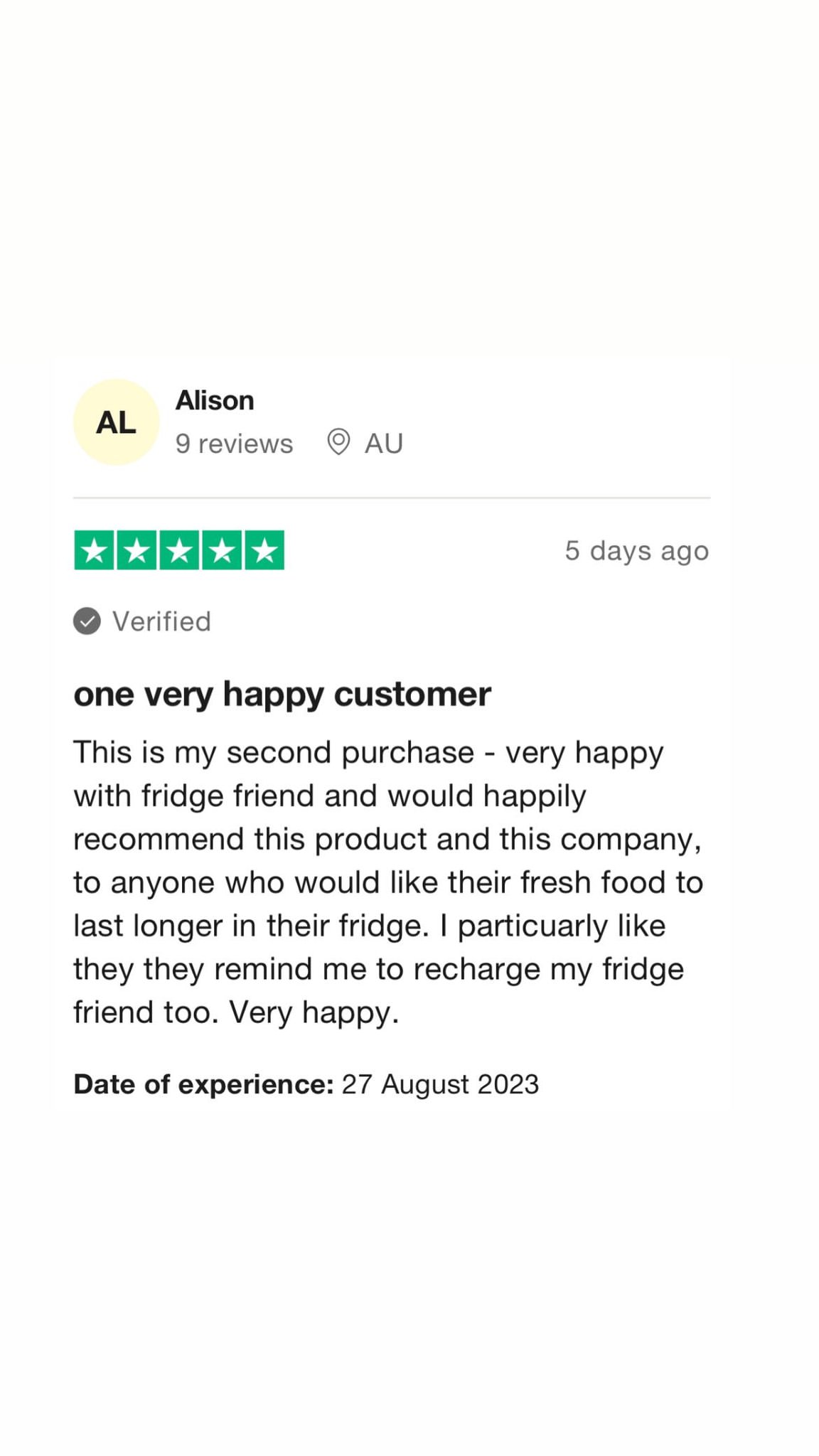Click the Verified label text

click(161, 621)
